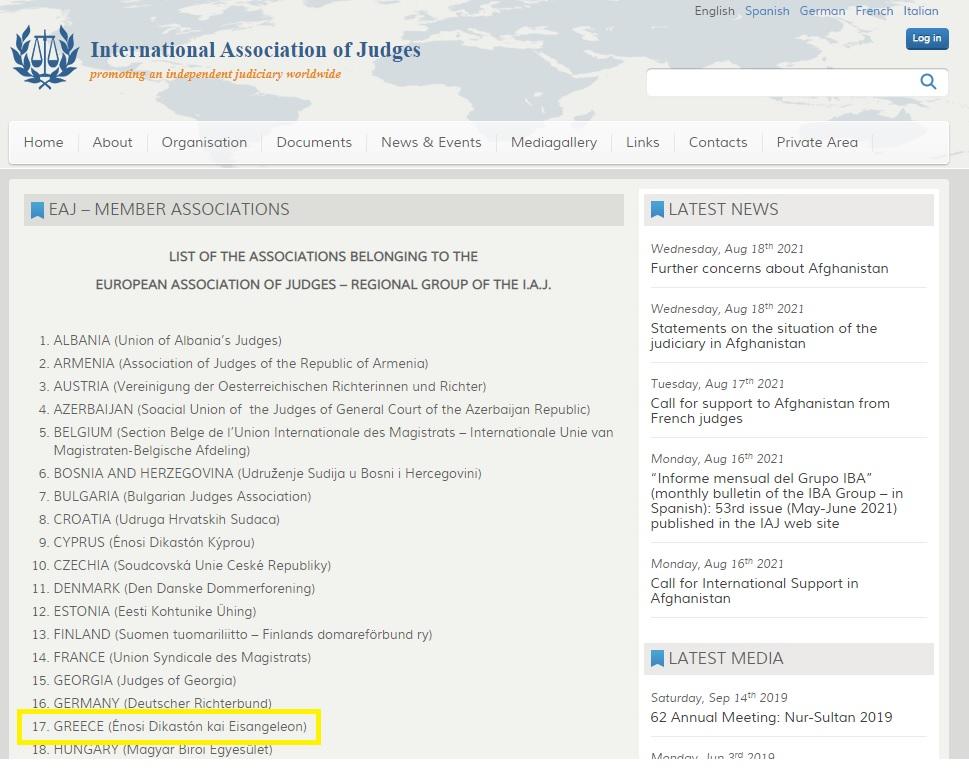
Task: Open the Links menu item
Action: [643, 142]
